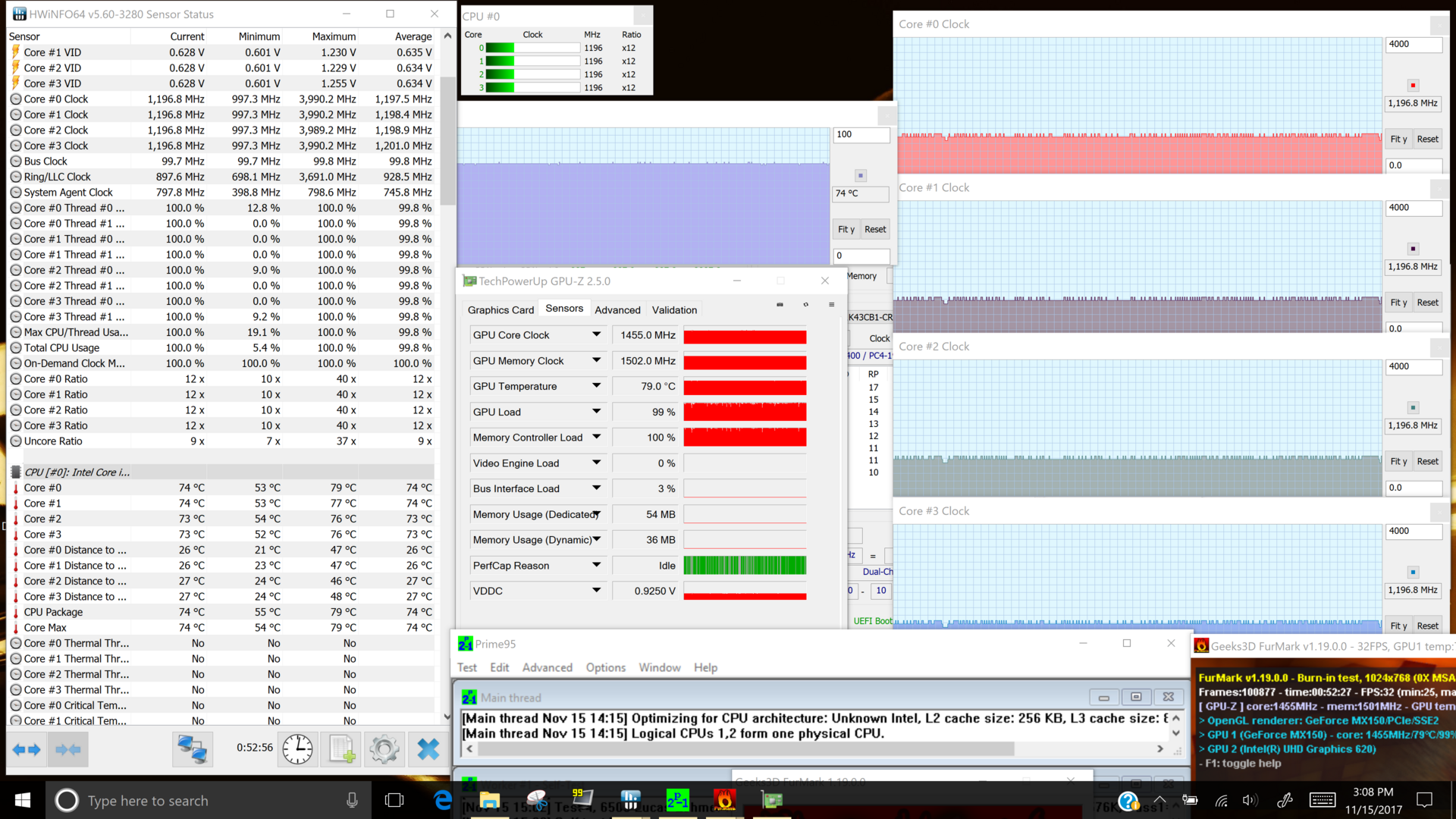Click Reset in the 74 °C temperature graph

pos(875,229)
